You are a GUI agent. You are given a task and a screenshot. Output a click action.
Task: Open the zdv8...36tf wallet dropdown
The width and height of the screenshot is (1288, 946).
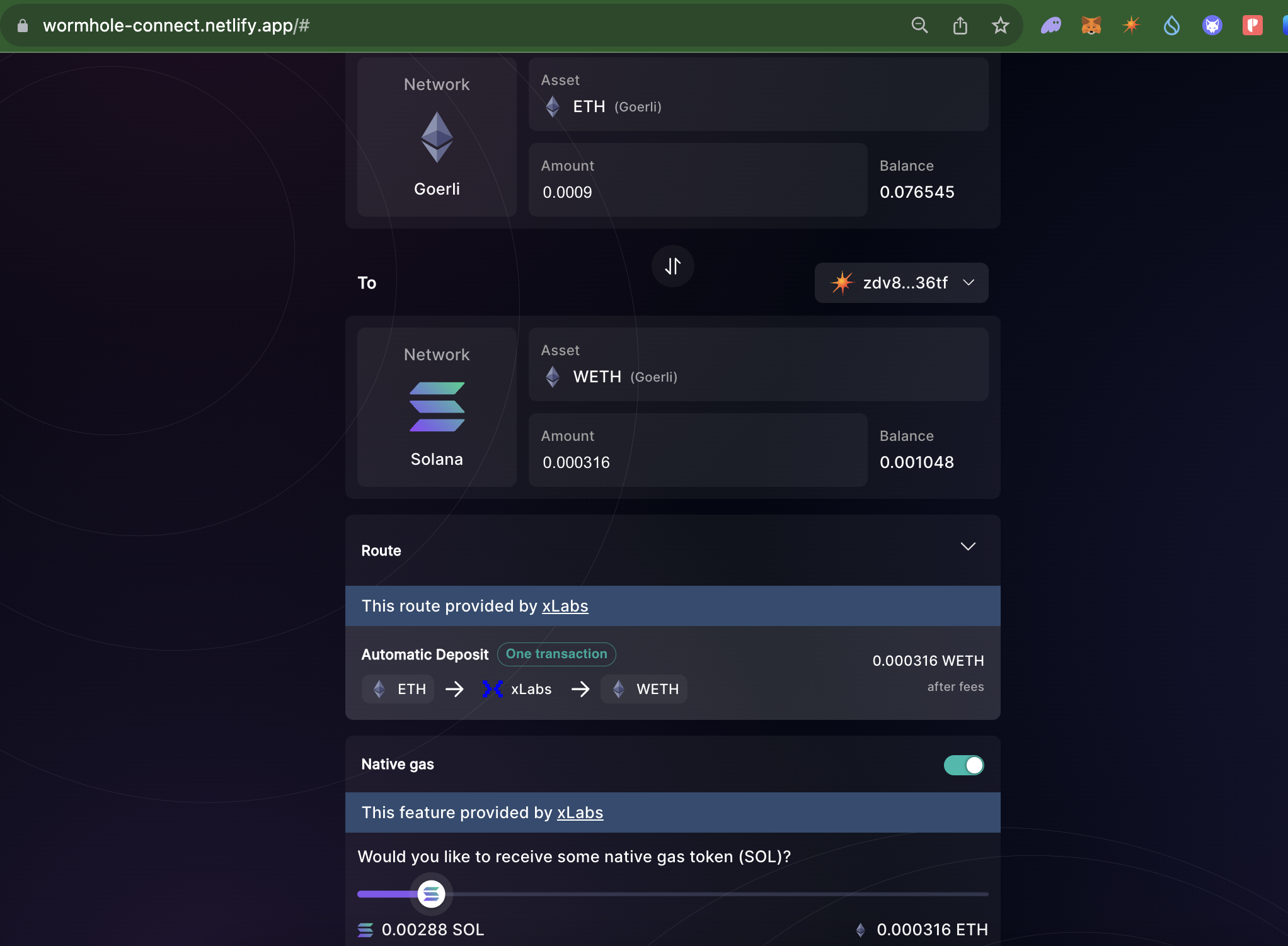tap(901, 283)
